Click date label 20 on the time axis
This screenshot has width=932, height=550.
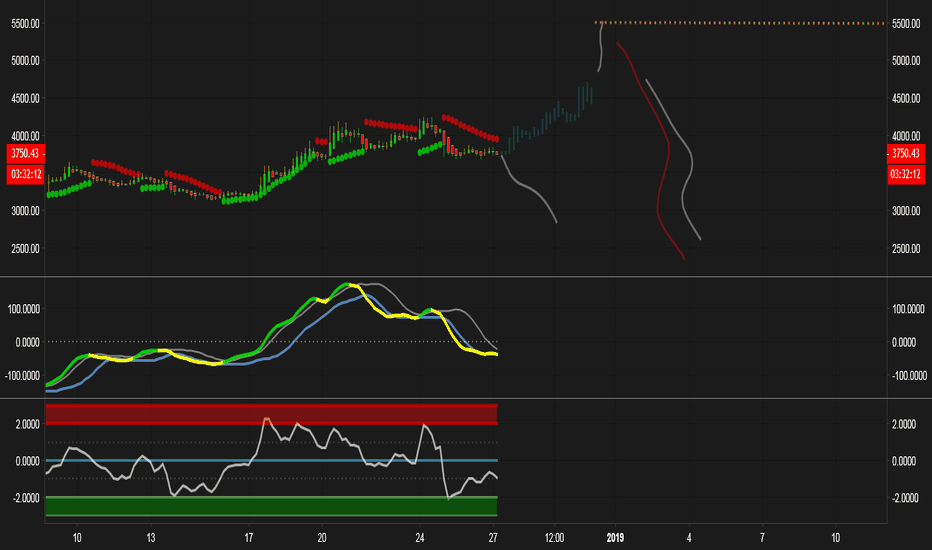tap(322, 538)
